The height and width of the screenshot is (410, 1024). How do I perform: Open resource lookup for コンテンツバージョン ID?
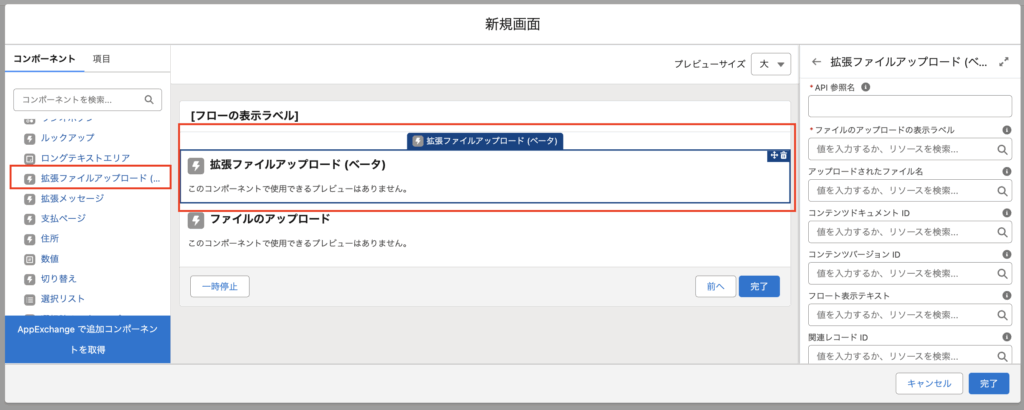(1002, 273)
